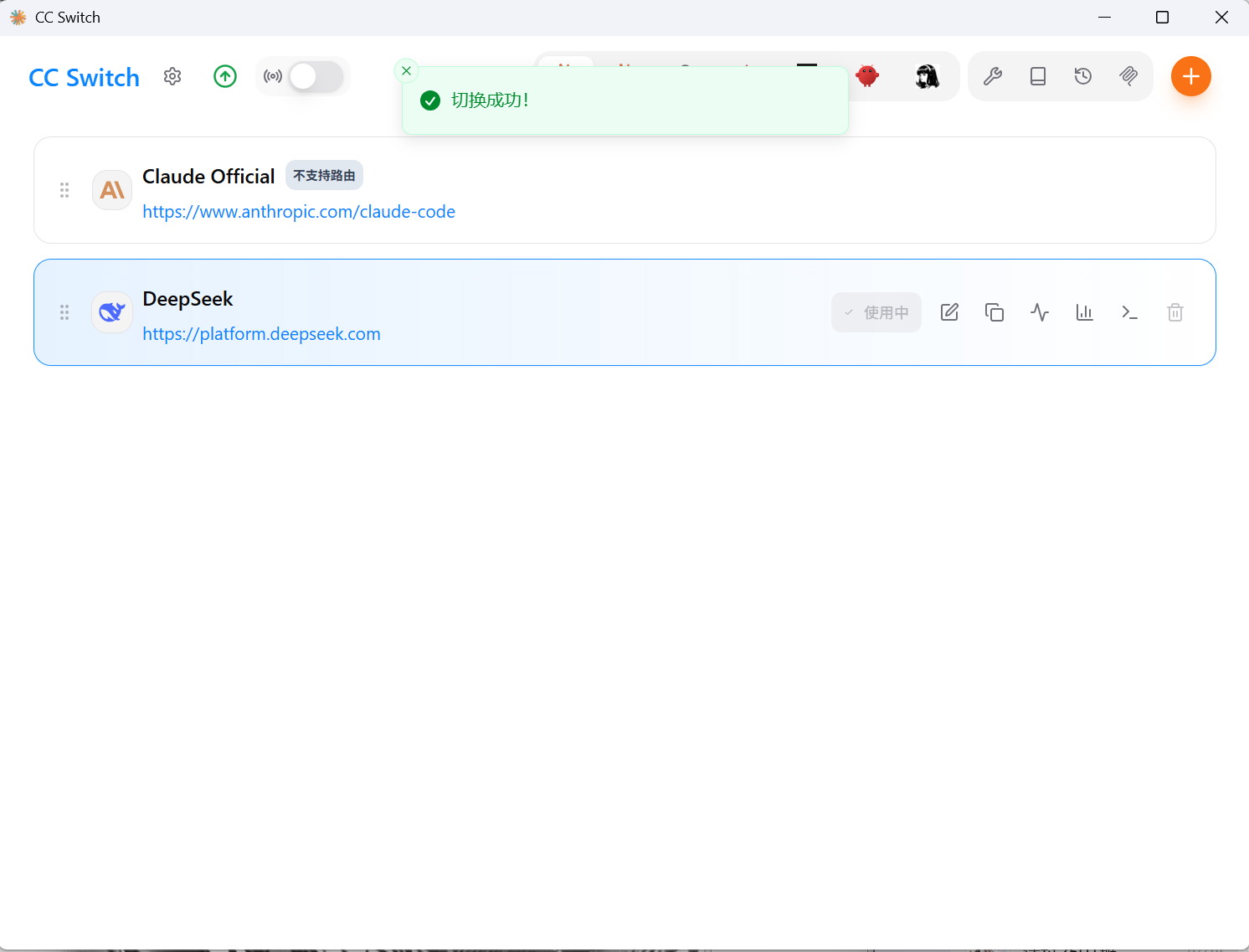Minimize the CC Switch window
Viewport: 1249px width, 952px height.
point(1104,18)
